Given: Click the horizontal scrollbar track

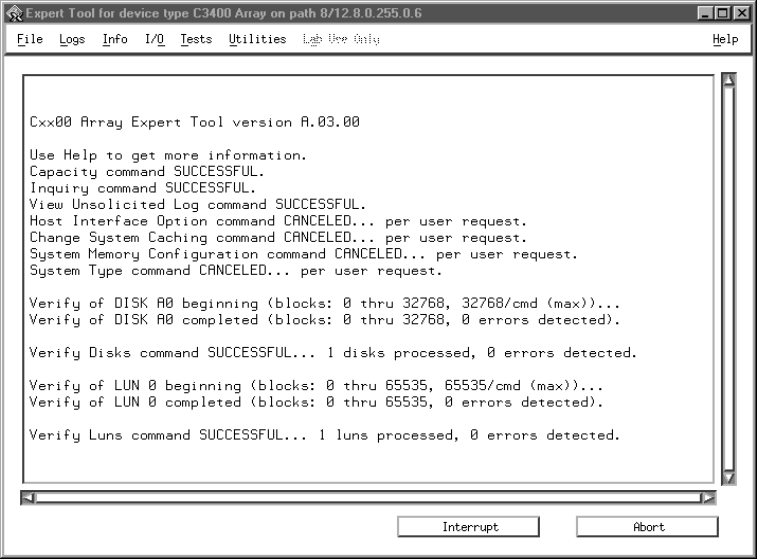Looking at the screenshot, I should click(x=368, y=498).
